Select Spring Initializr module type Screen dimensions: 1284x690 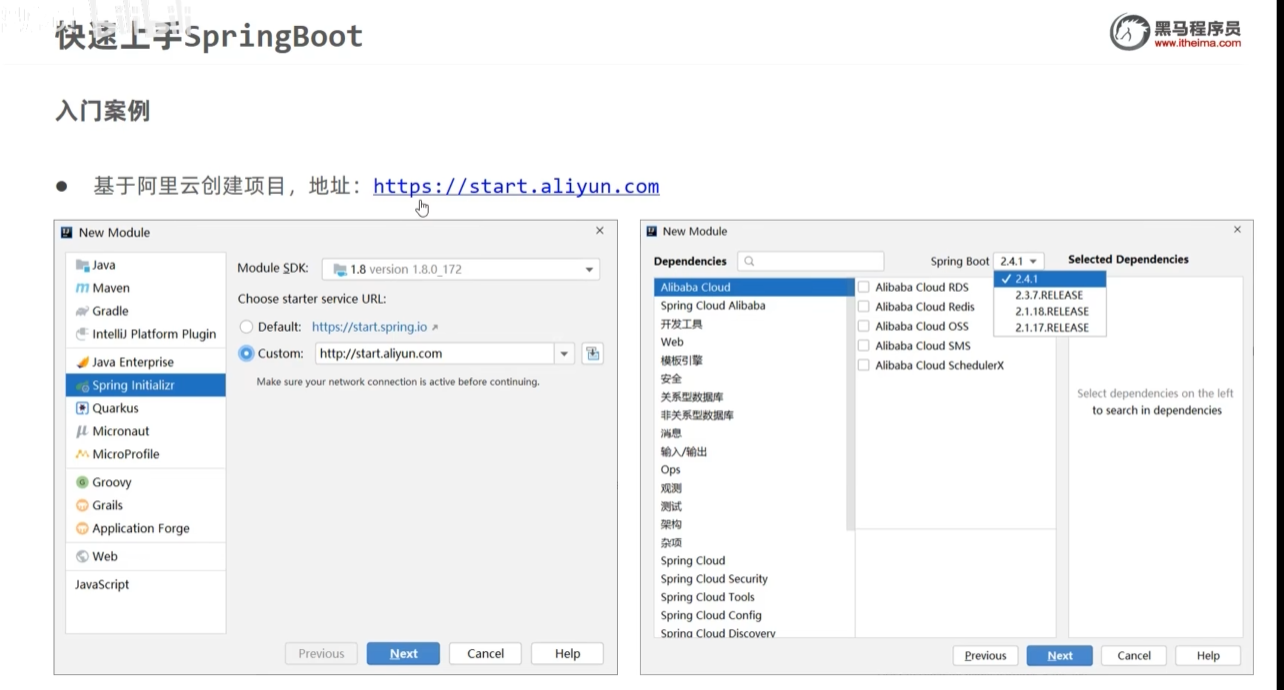pyautogui.click(x=146, y=385)
